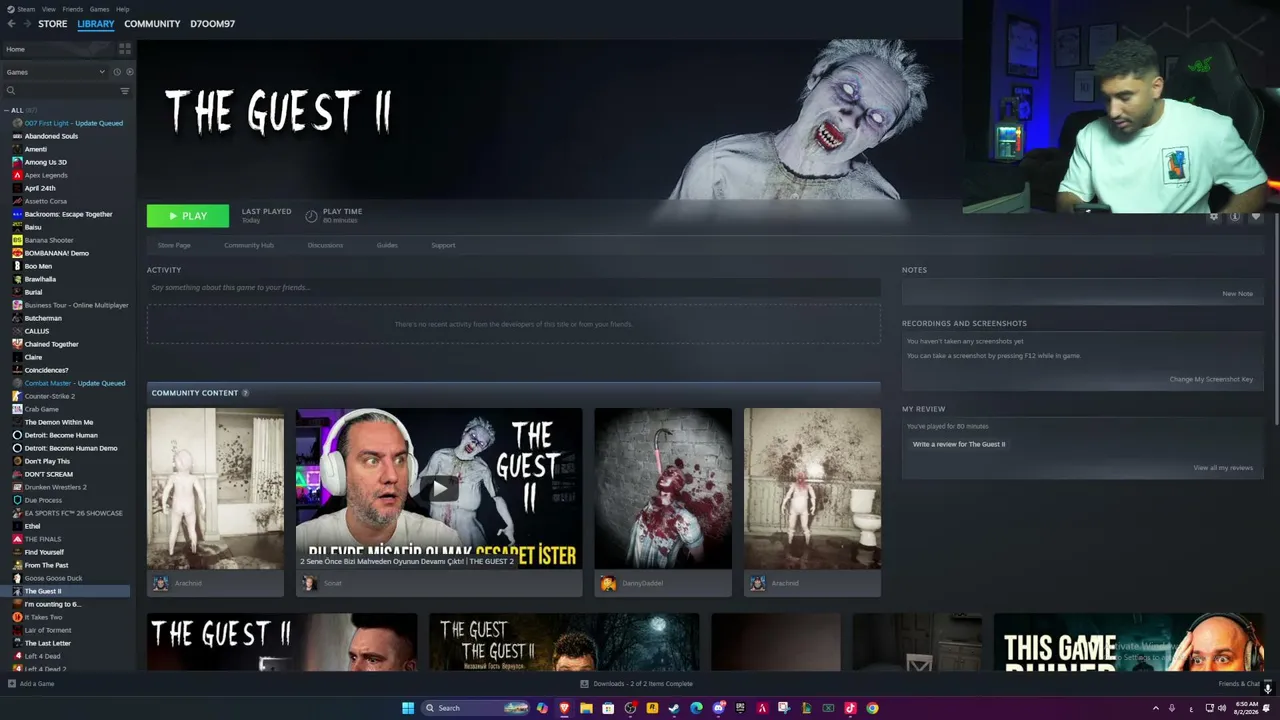The image size is (1280, 720).
Task: Open advanced library filters icon
Action: [125, 91]
